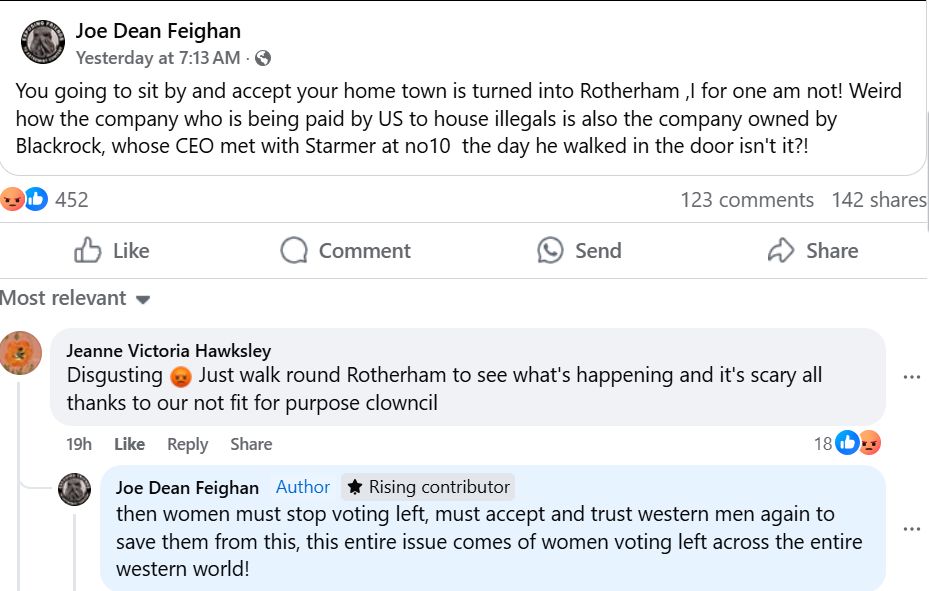The image size is (929, 591).
Task: Click the WhatsApp Send icon
Action: (x=550, y=250)
